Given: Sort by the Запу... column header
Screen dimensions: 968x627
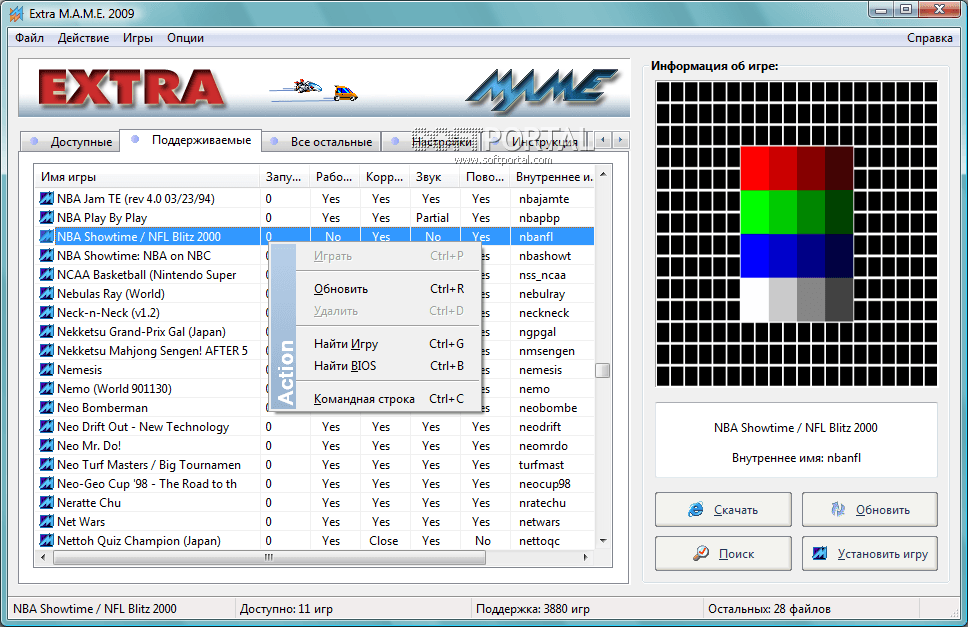Looking at the screenshot, I should 285,177.
